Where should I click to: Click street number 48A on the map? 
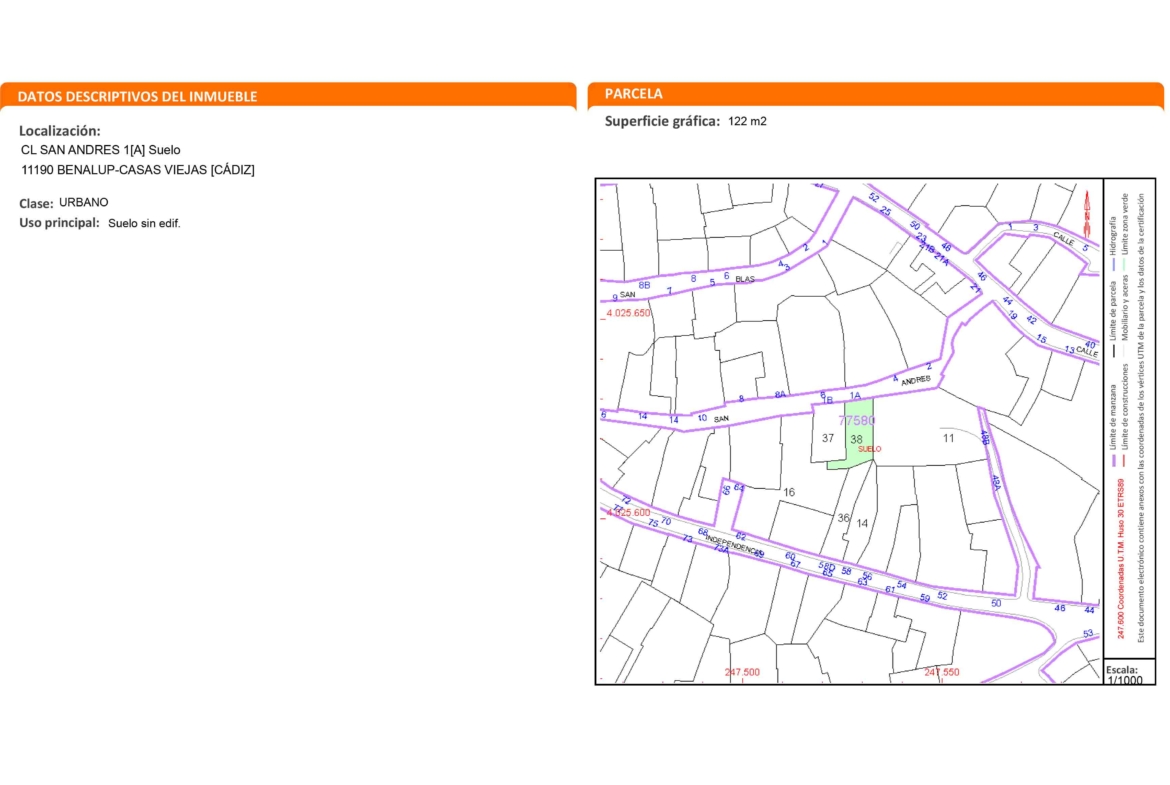995,484
